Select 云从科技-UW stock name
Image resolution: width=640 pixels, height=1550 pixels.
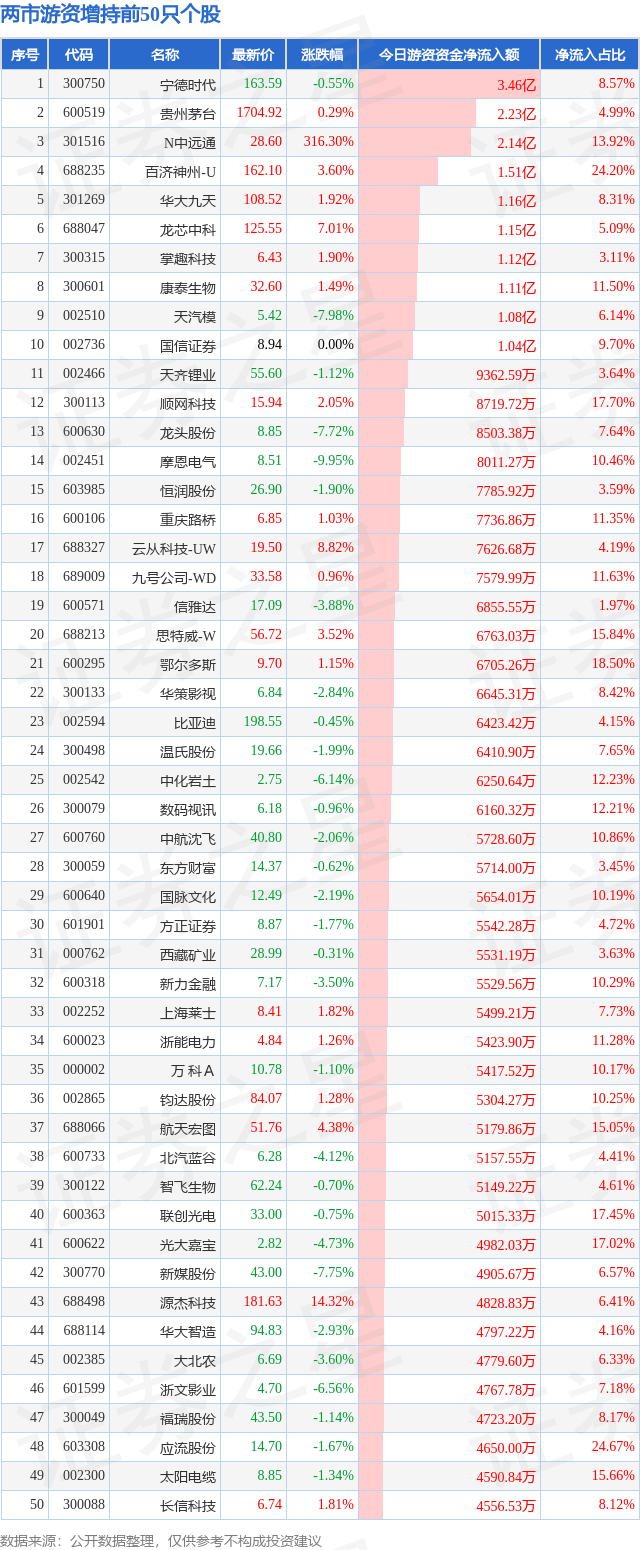coord(174,549)
